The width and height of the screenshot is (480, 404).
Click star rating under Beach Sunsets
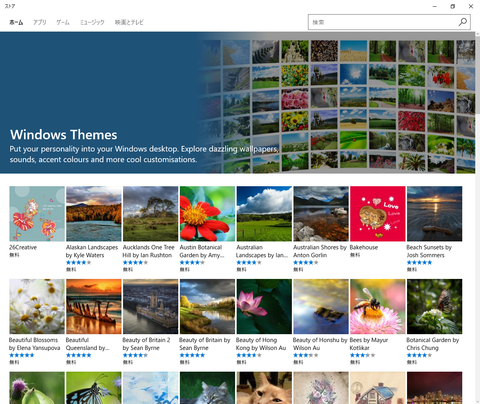[x=419, y=262]
